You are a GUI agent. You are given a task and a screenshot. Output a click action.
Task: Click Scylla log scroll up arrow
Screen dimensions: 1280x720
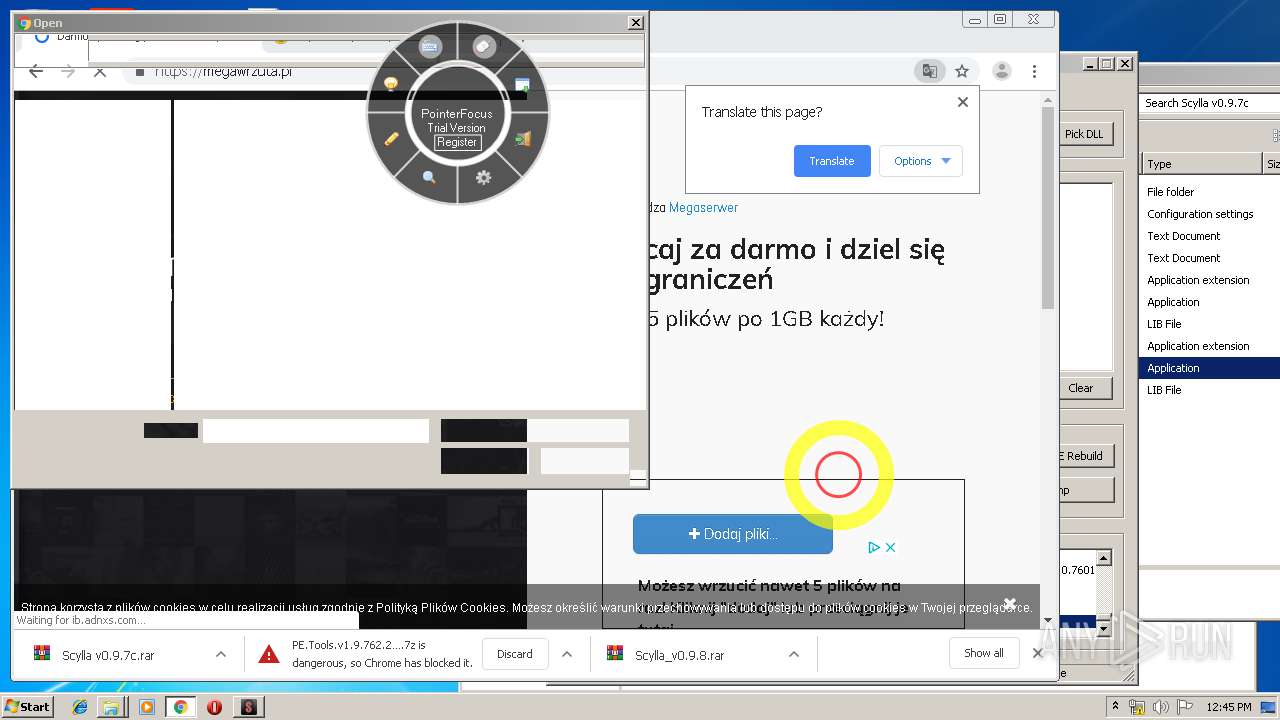pyautogui.click(x=1104, y=558)
